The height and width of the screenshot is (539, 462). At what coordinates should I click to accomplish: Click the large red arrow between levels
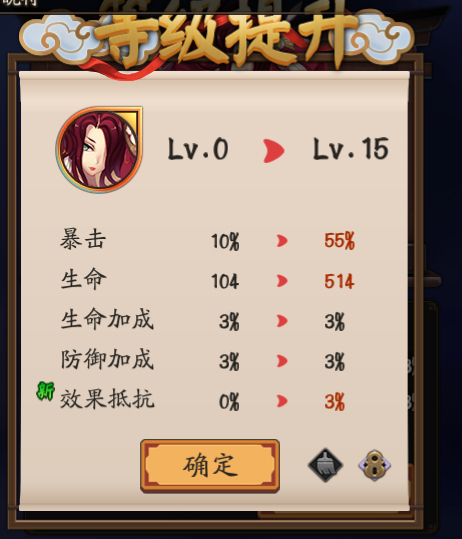coord(273,151)
